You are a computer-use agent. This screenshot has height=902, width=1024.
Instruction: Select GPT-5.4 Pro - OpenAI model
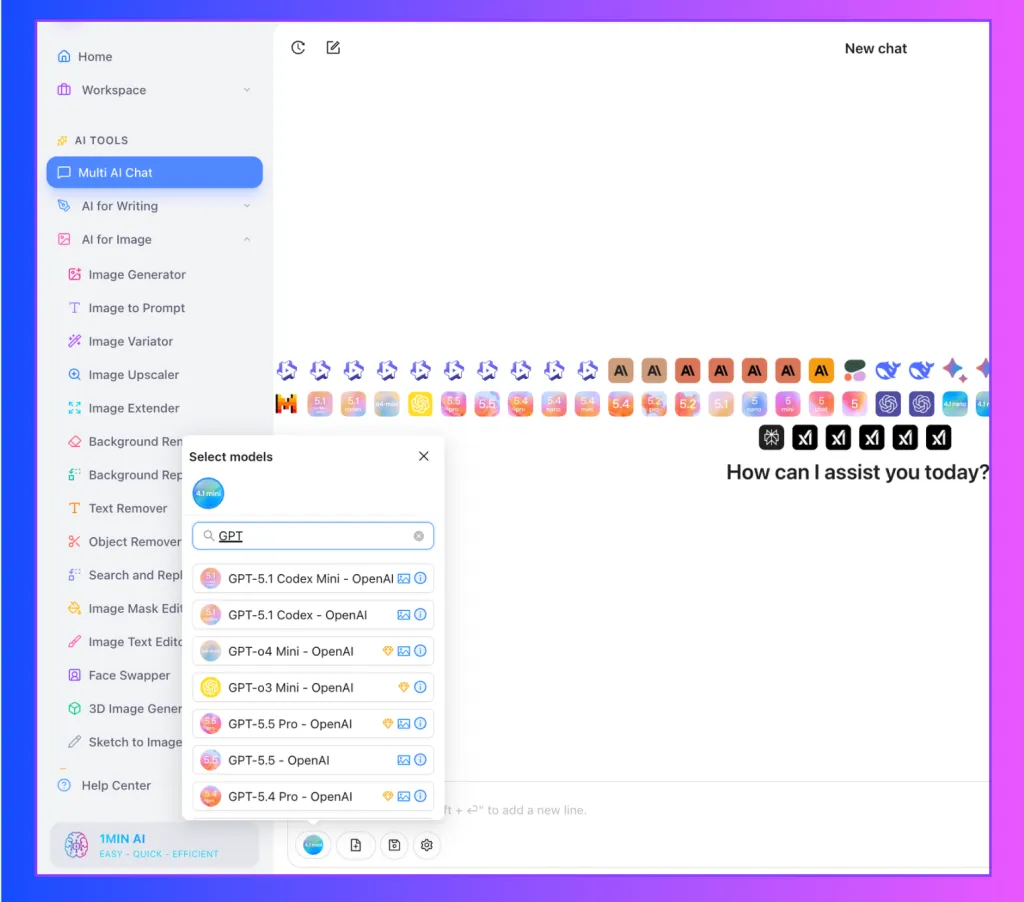click(313, 796)
